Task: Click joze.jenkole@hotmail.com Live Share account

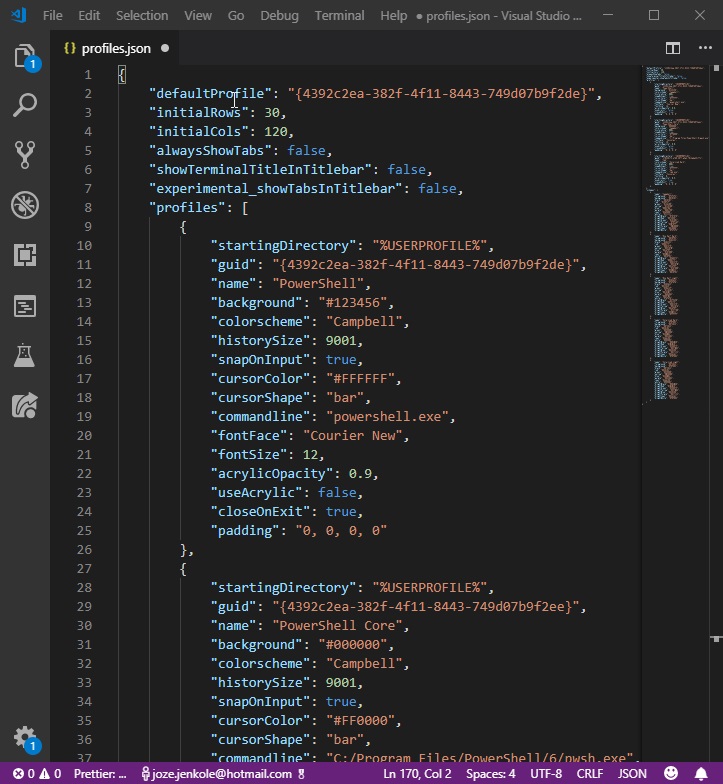Action: click(x=223, y=774)
